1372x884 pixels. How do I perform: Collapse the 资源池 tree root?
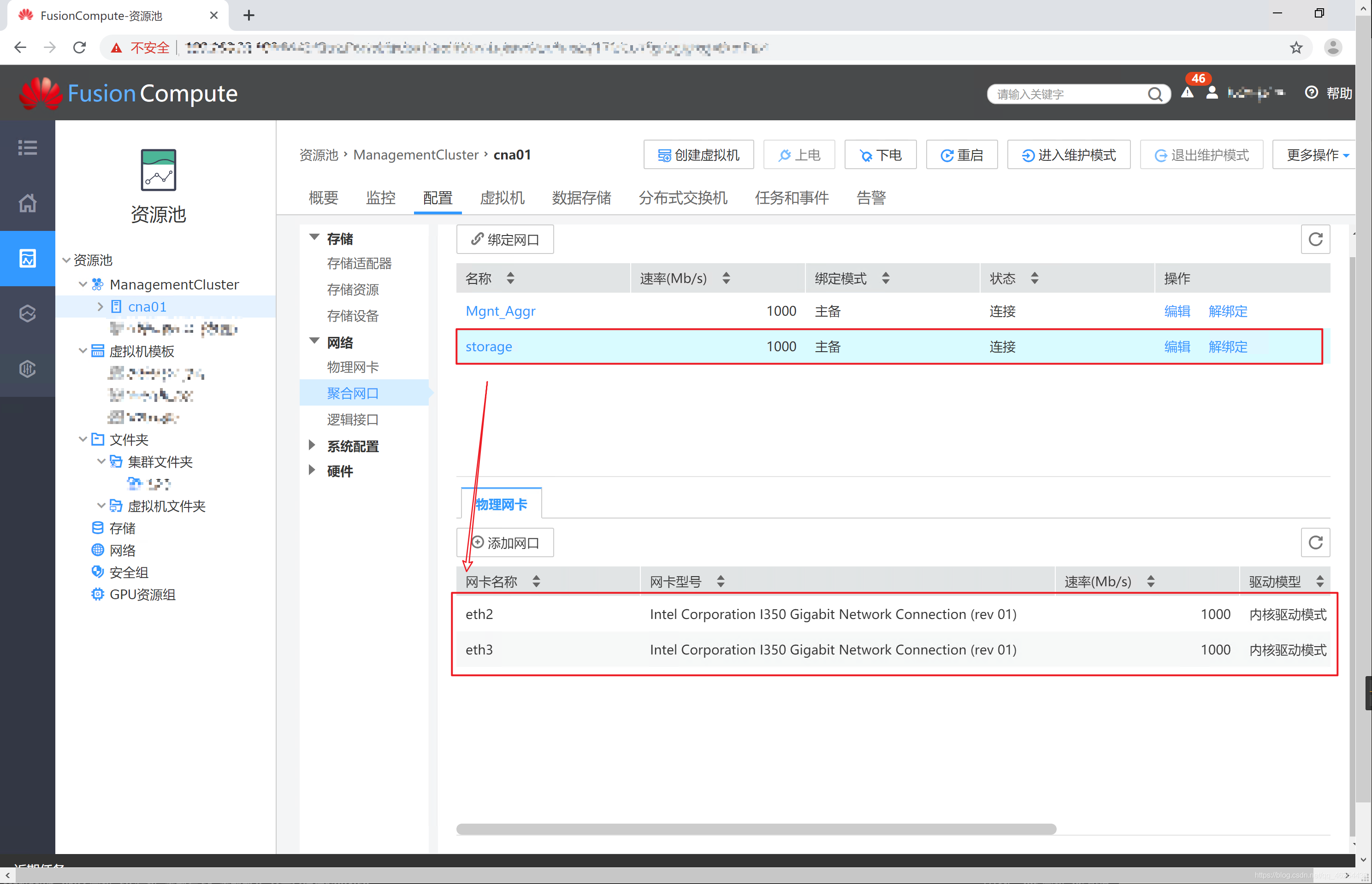66,260
